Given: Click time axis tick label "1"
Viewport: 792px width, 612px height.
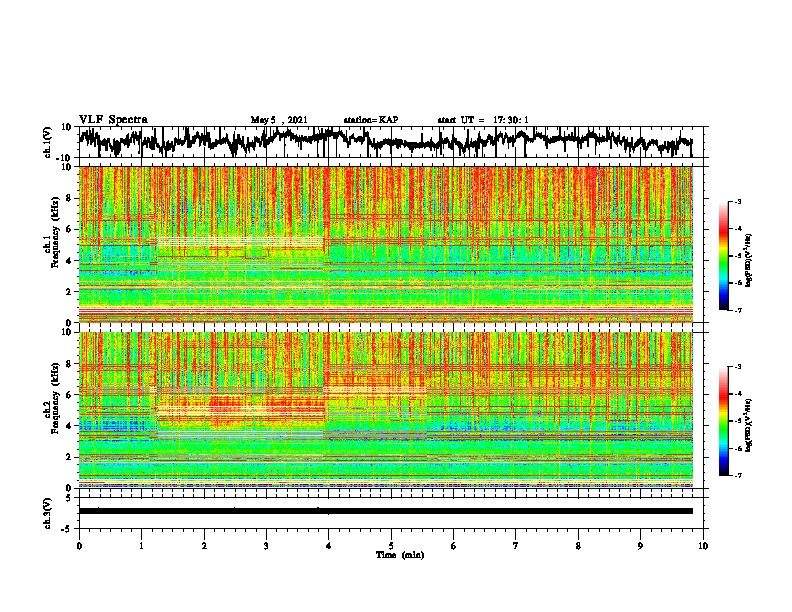Looking at the screenshot, I should pyautogui.click(x=141, y=546).
